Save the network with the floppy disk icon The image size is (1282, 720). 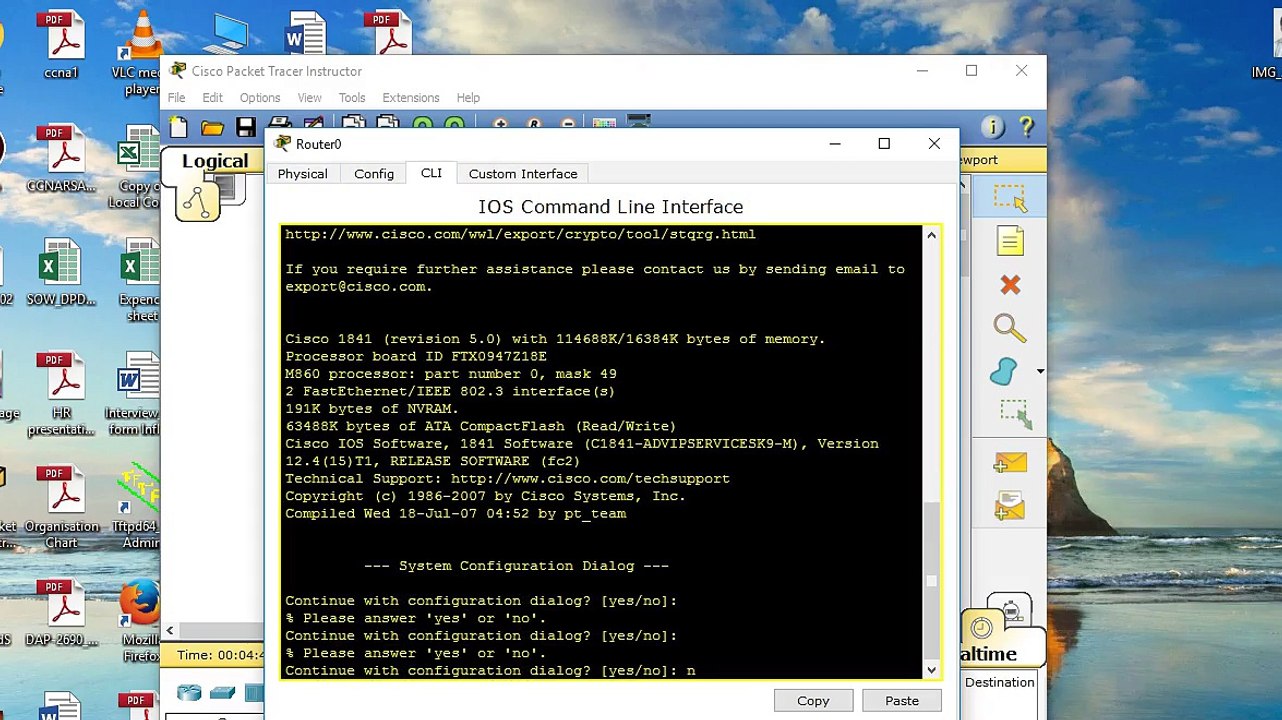(x=246, y=127)
